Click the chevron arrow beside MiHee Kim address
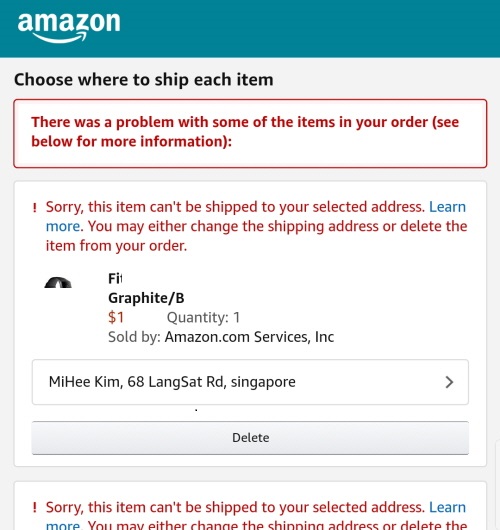This screenshot has width=500, height=530. [449, 382]
